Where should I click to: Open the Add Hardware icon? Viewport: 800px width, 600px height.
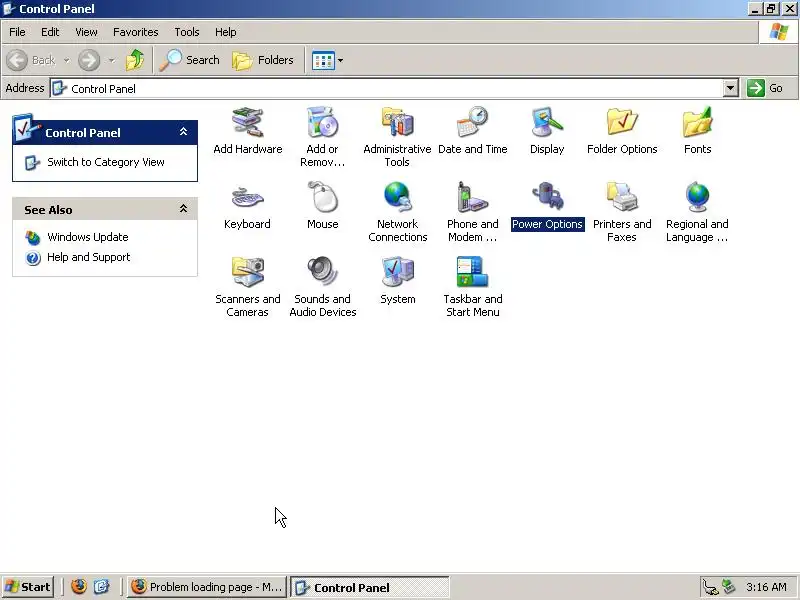pyautogui.click(x=247, y=122)
